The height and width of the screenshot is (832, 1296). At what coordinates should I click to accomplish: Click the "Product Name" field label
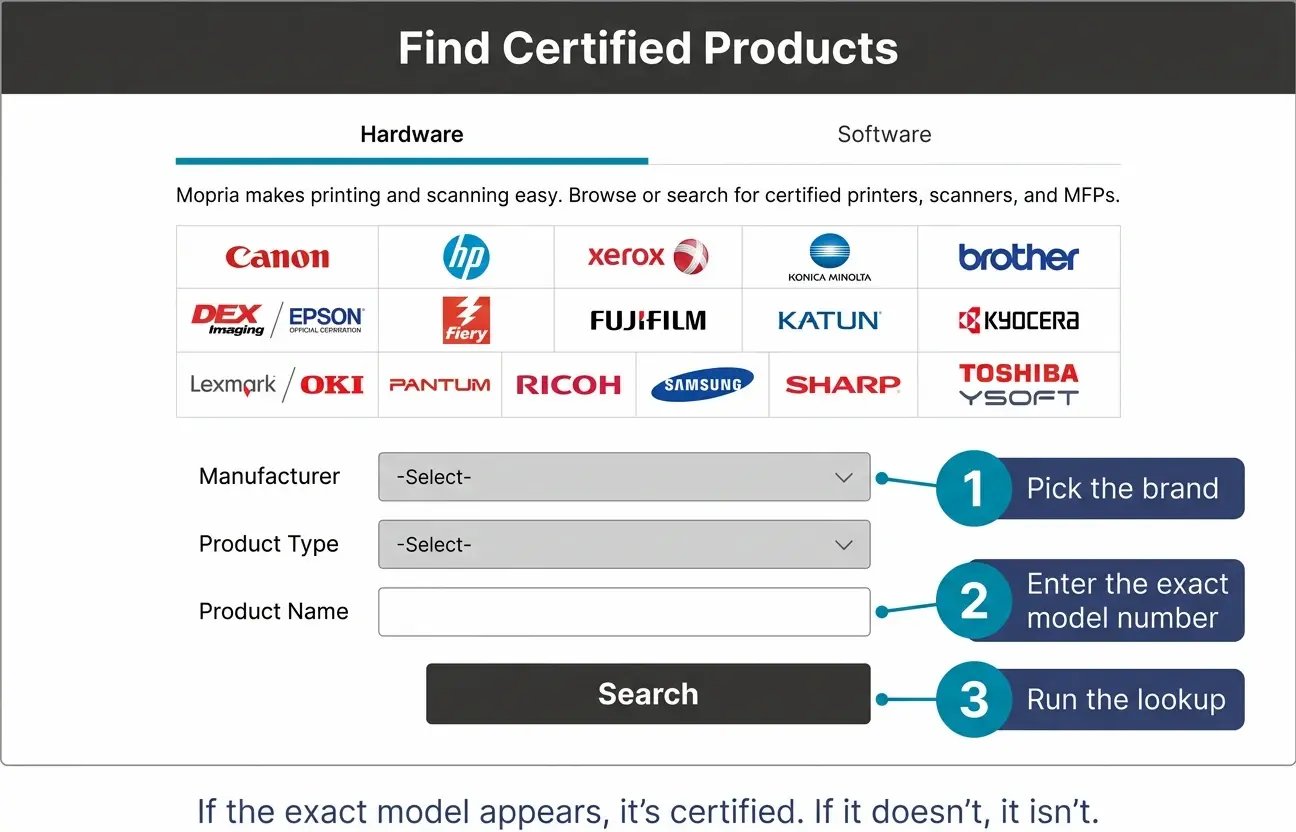[x=274, y=611]
